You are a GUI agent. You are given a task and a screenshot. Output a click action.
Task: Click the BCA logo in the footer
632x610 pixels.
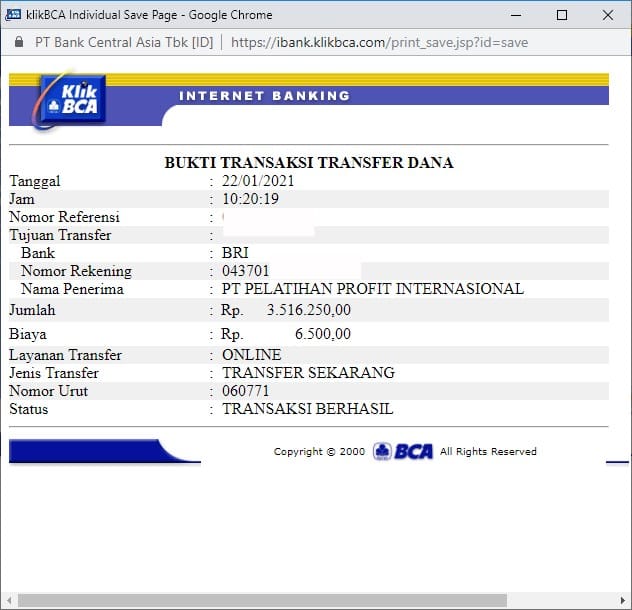[x=403, y=451]
